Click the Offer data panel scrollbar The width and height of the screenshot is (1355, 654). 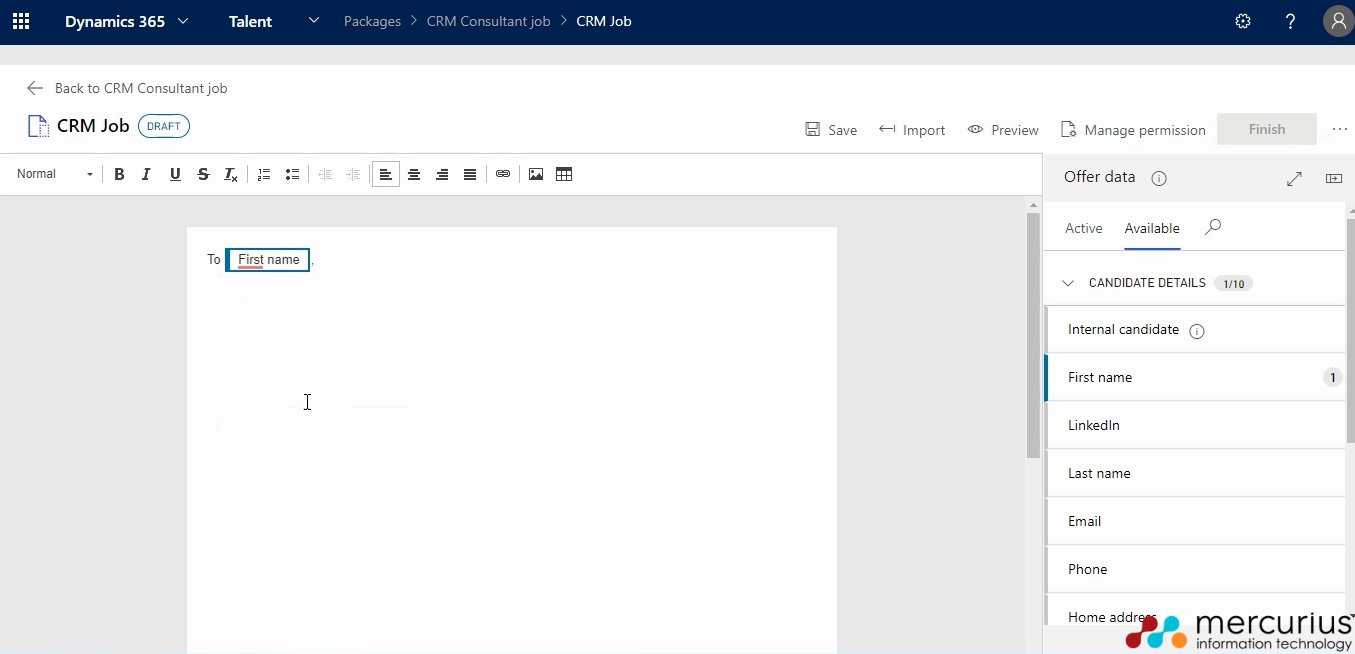click(1350, 330)
